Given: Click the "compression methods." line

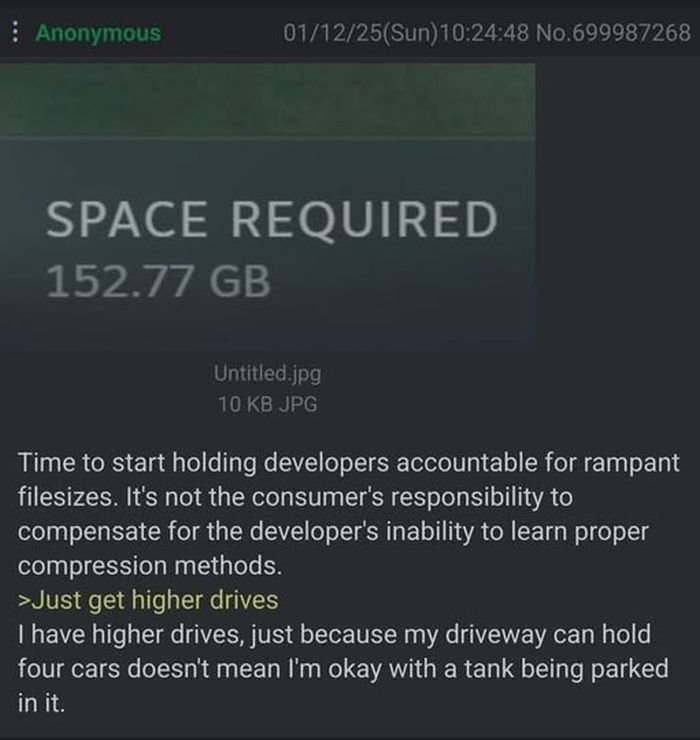Looking at the screenshot, I should (x=150, y=565).
